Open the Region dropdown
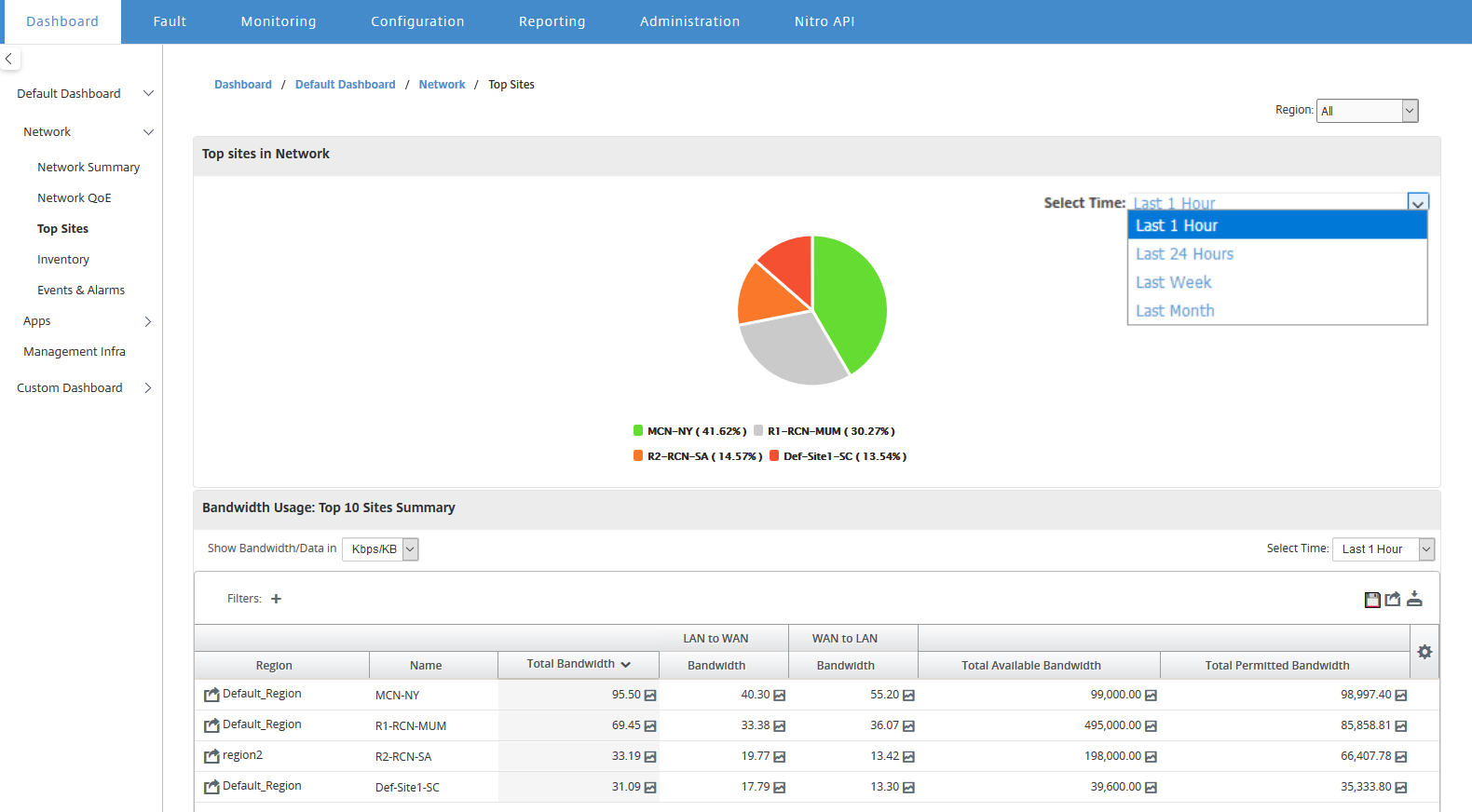 click(x=1367, y=111)
